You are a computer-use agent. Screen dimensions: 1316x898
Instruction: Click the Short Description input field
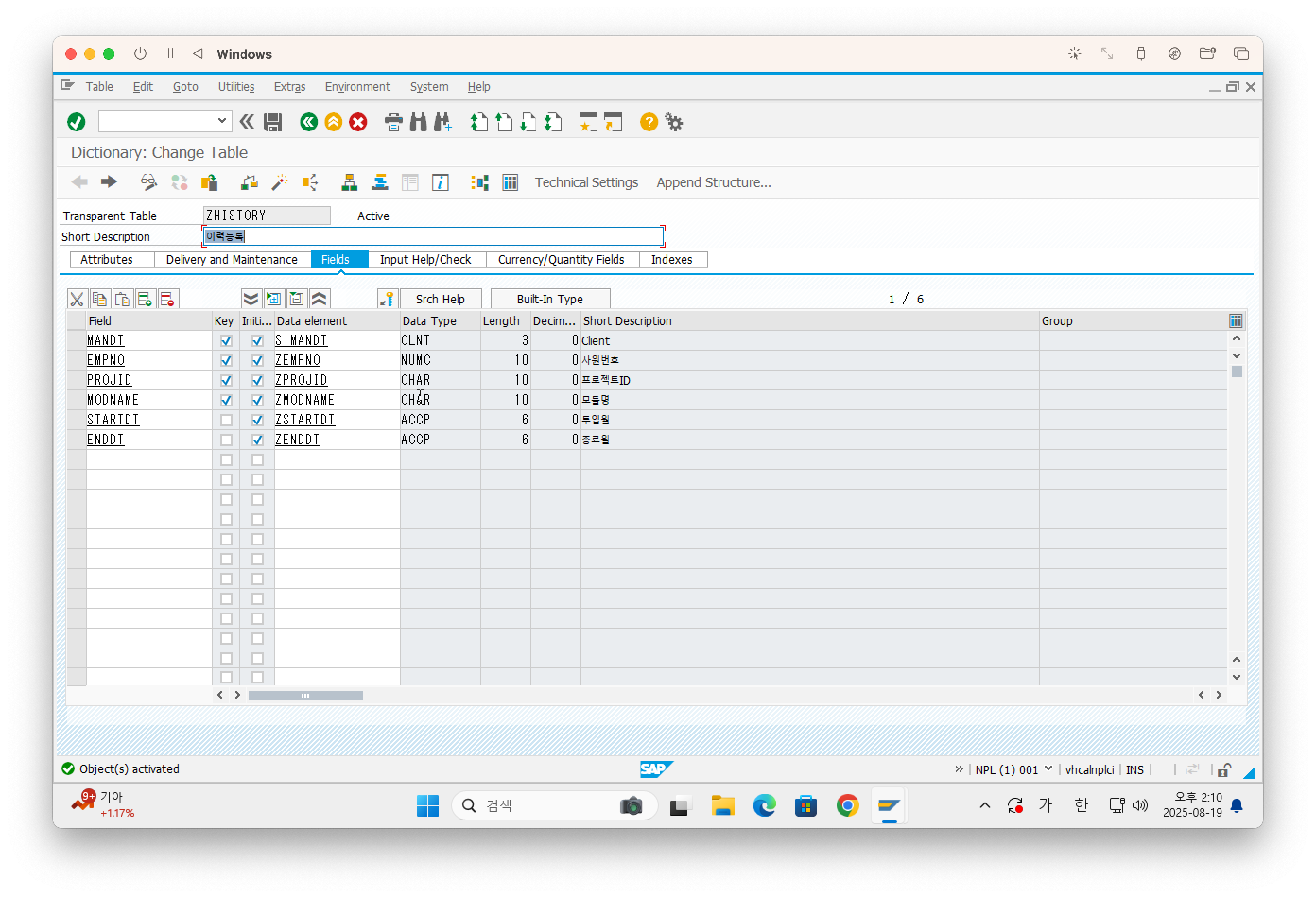433,236
